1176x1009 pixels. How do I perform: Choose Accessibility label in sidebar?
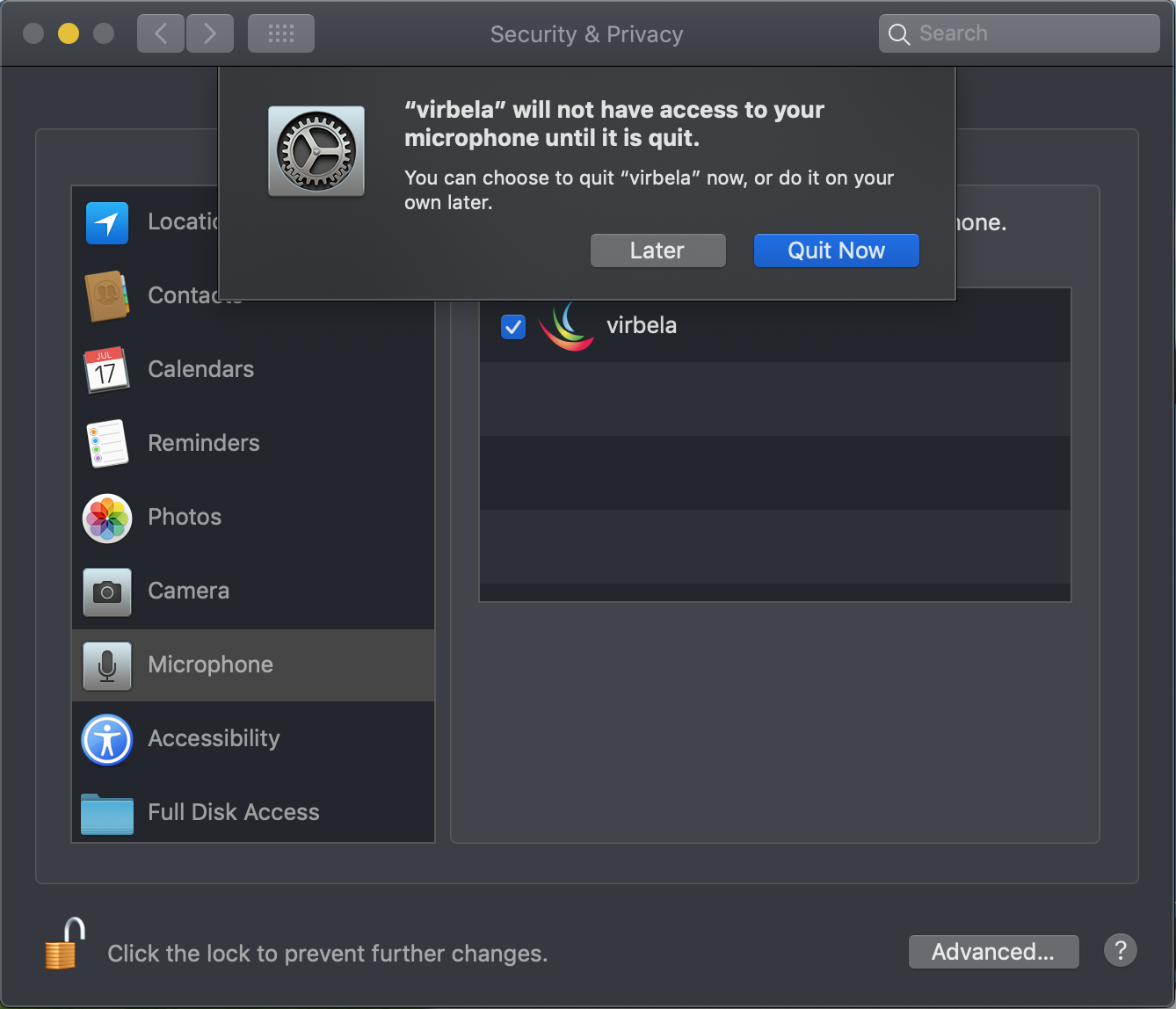214,738
